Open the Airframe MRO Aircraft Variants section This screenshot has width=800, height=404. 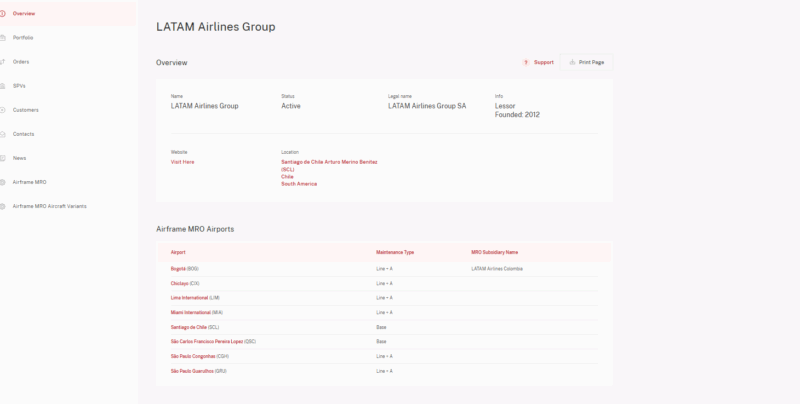(49, 206)
